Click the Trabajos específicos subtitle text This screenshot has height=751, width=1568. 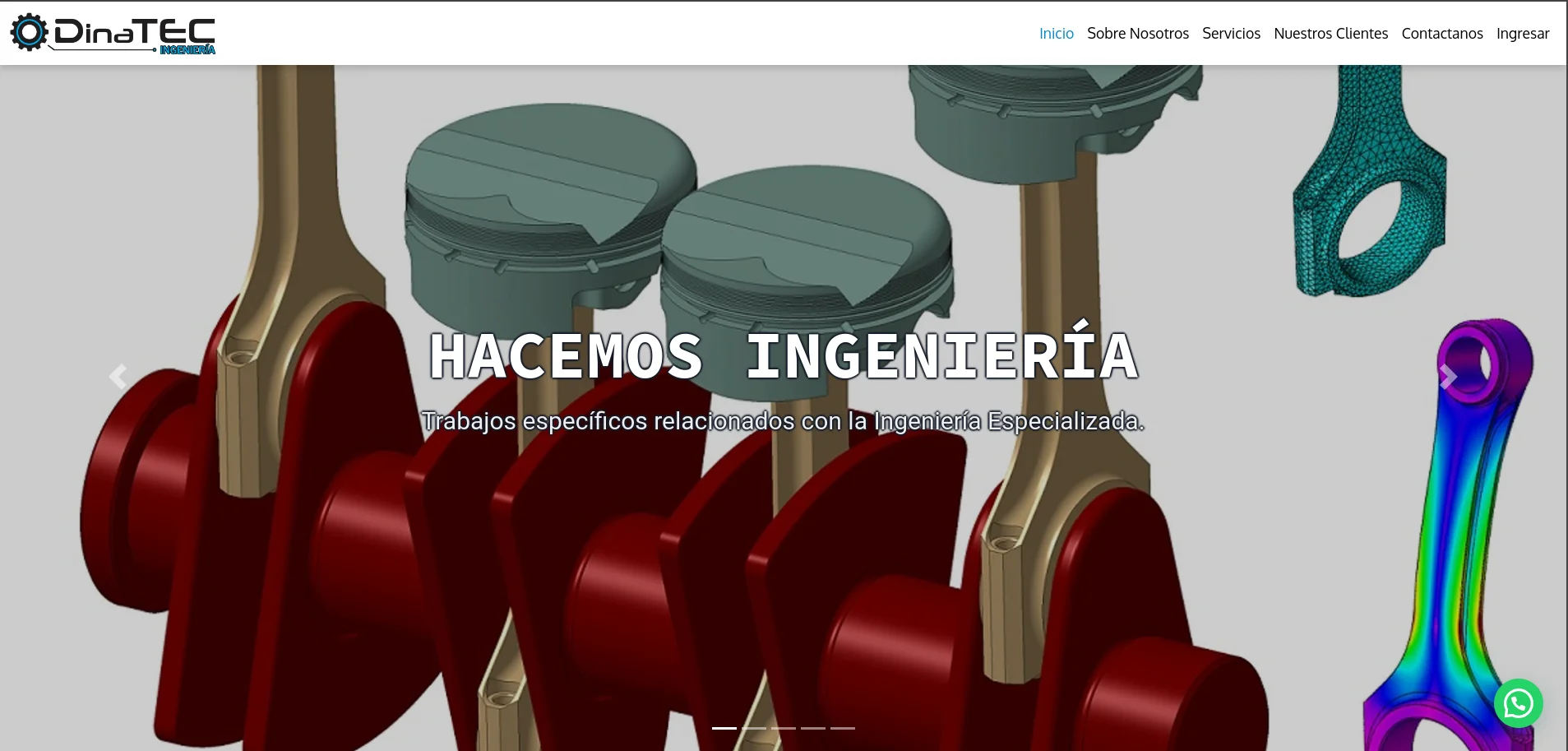coord(783,421)
